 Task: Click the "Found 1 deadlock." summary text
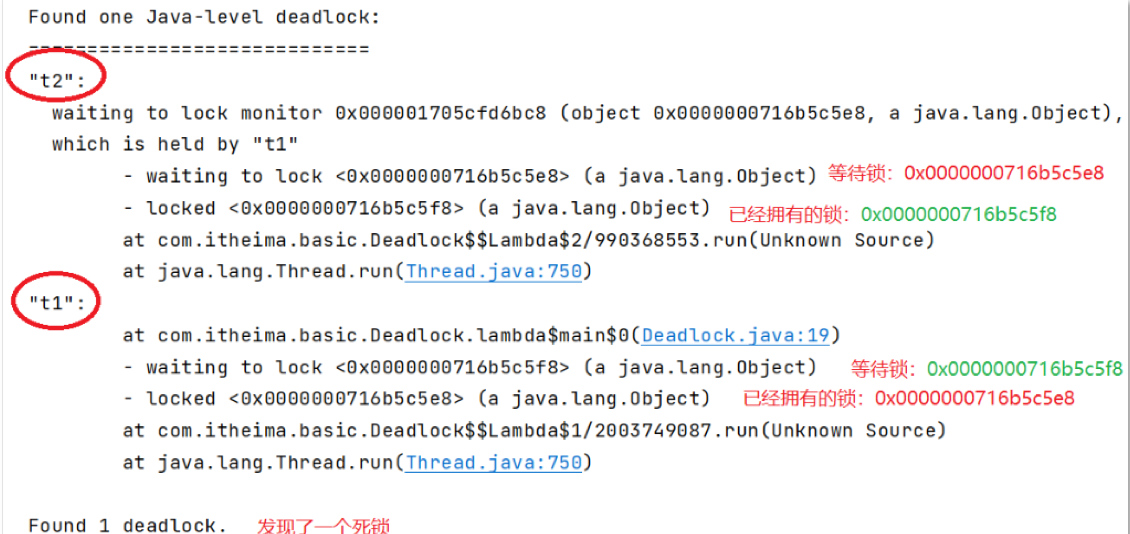pos(127,525)
